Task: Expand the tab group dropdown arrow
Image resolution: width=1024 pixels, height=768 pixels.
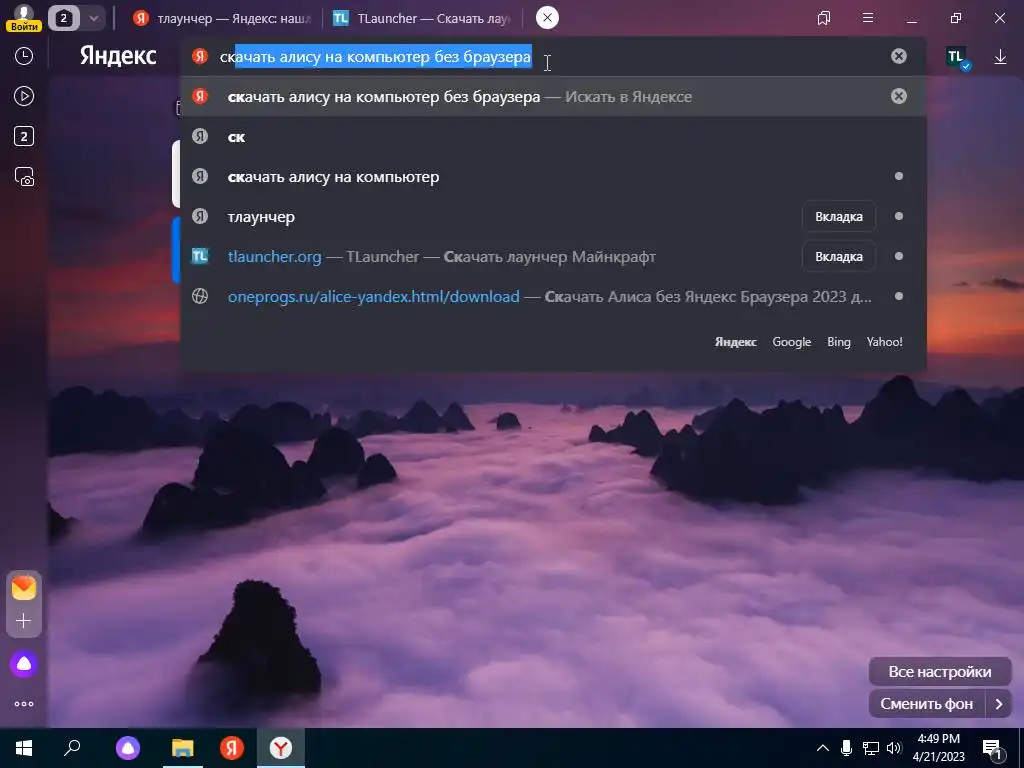Action: tap(93, 18)
